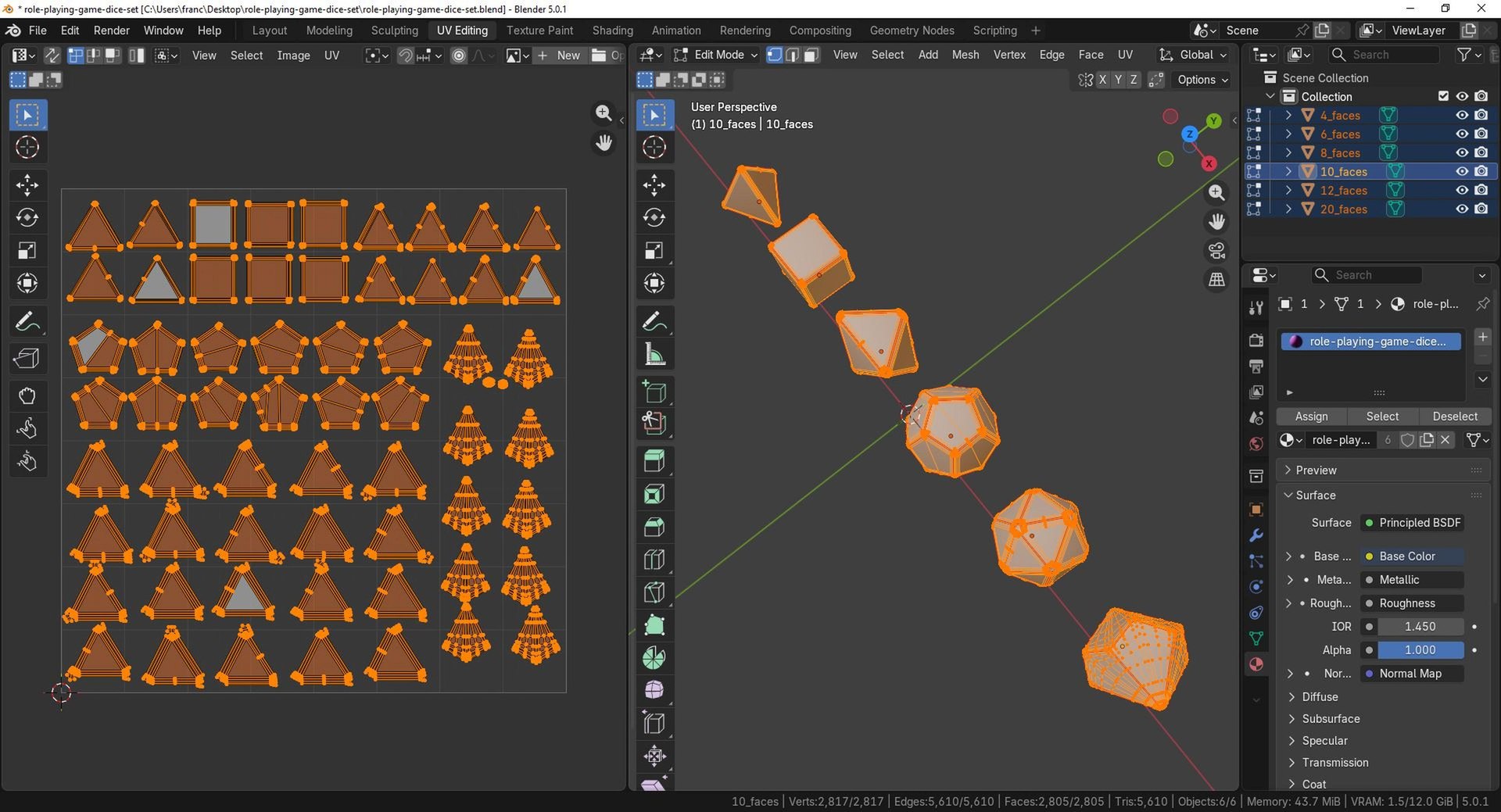Open the UV menu in 3D viewport
The height and width of the screenshot is (812, 1501).
1125,55
